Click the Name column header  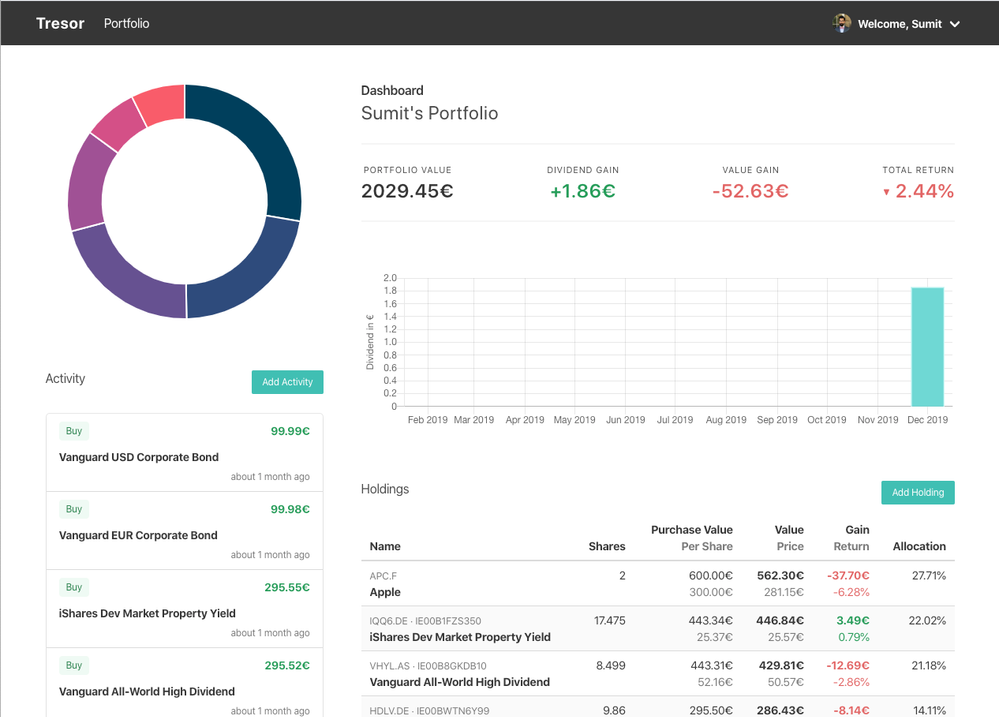point(385,546)
